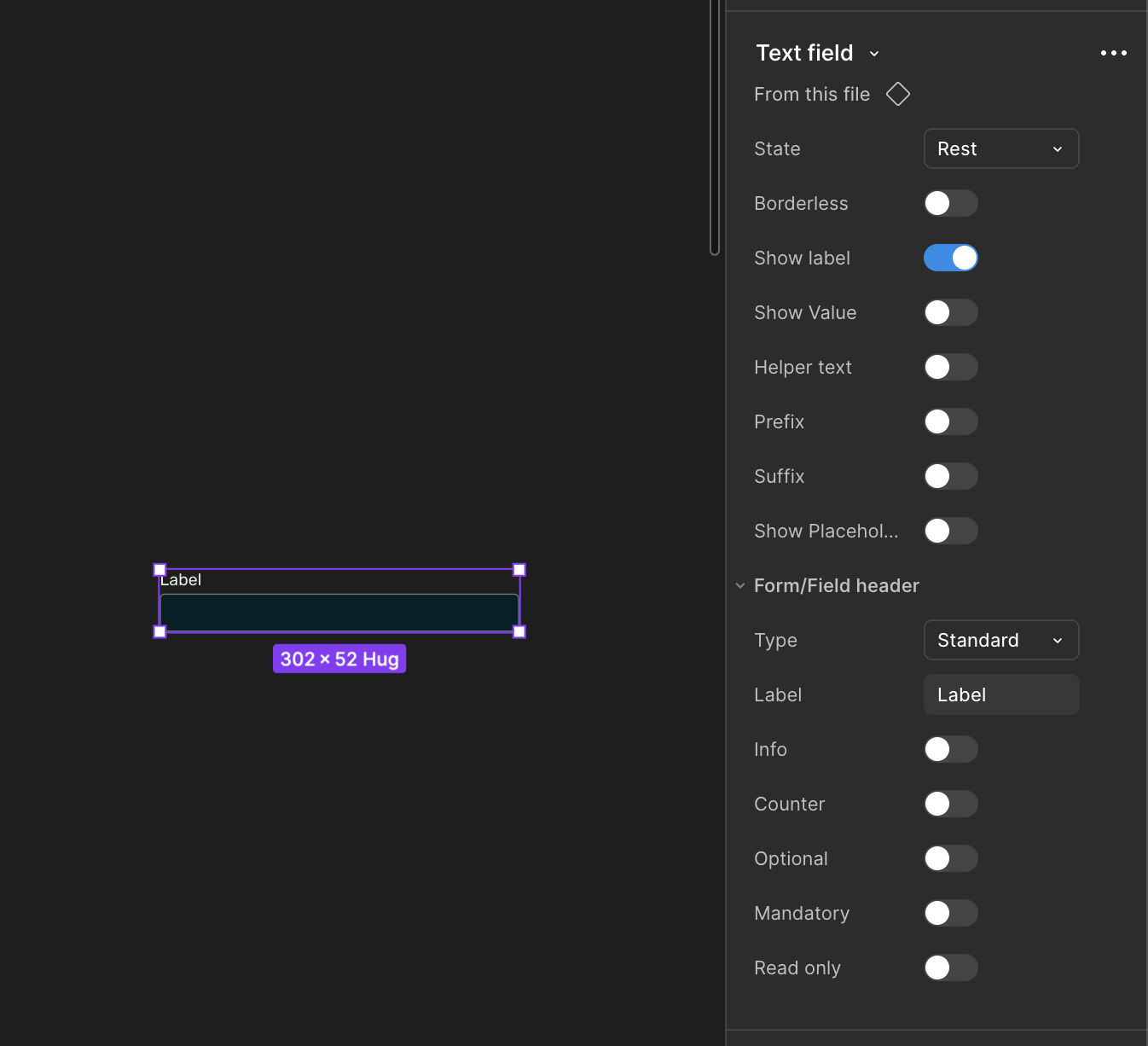Turn on the Read only toggle

coord(950,968)
